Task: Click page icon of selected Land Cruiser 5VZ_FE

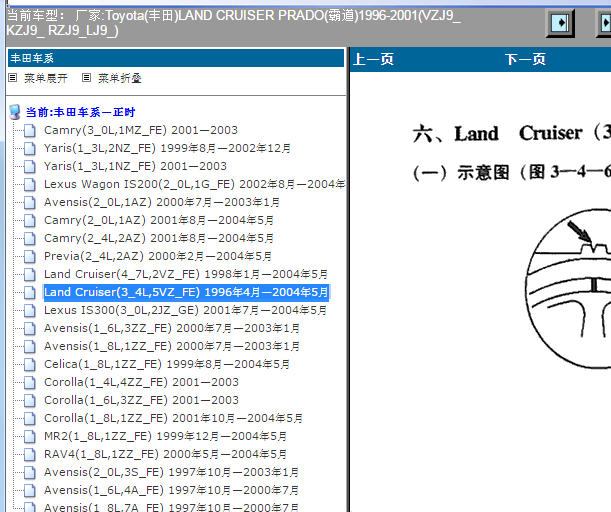Action: [30, 292]
